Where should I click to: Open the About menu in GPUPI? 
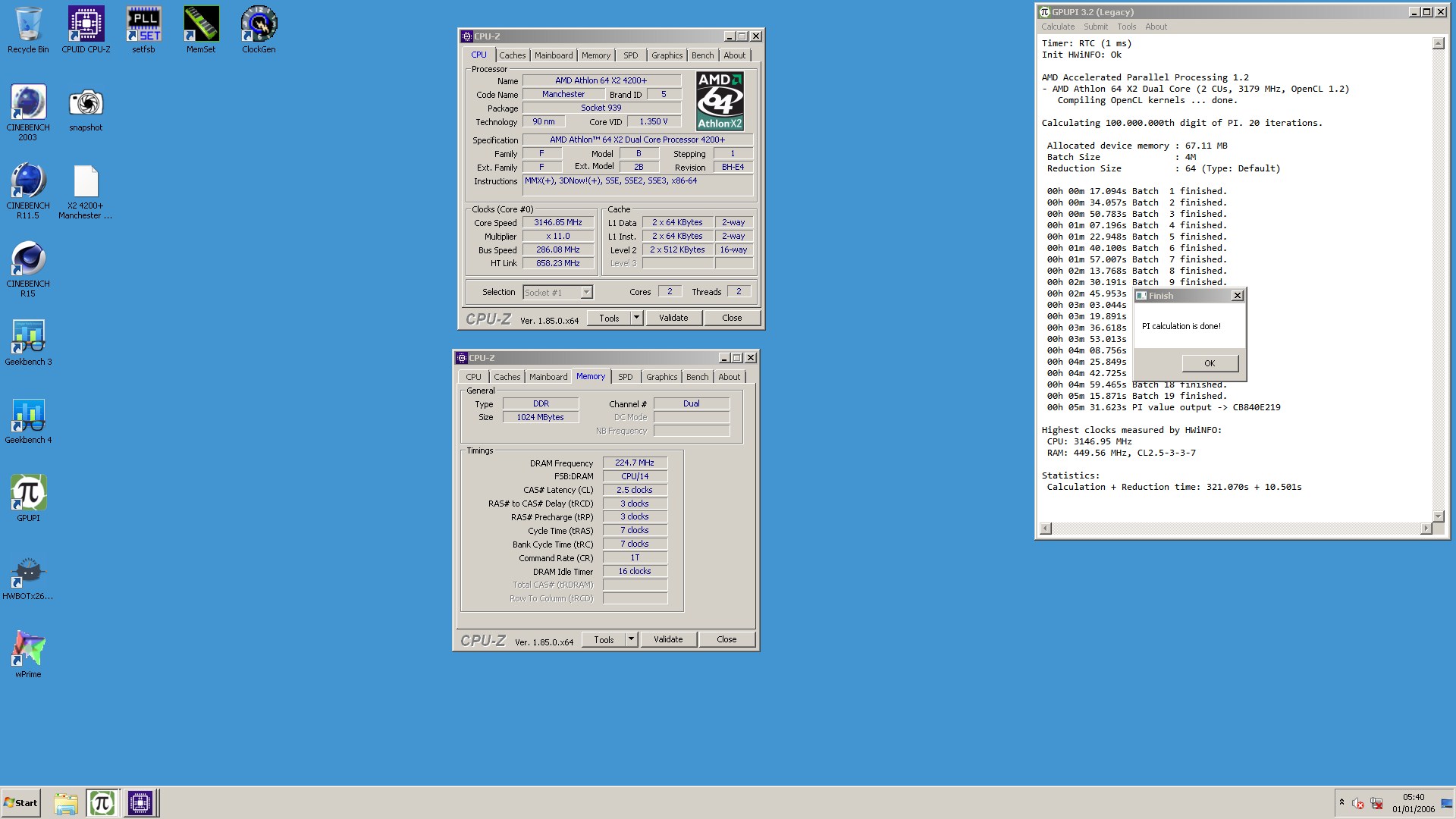[1156, 27]
